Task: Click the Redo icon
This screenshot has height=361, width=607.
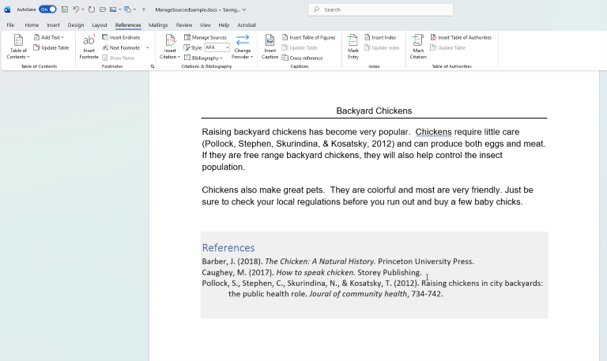Action: tap(91, 9)
